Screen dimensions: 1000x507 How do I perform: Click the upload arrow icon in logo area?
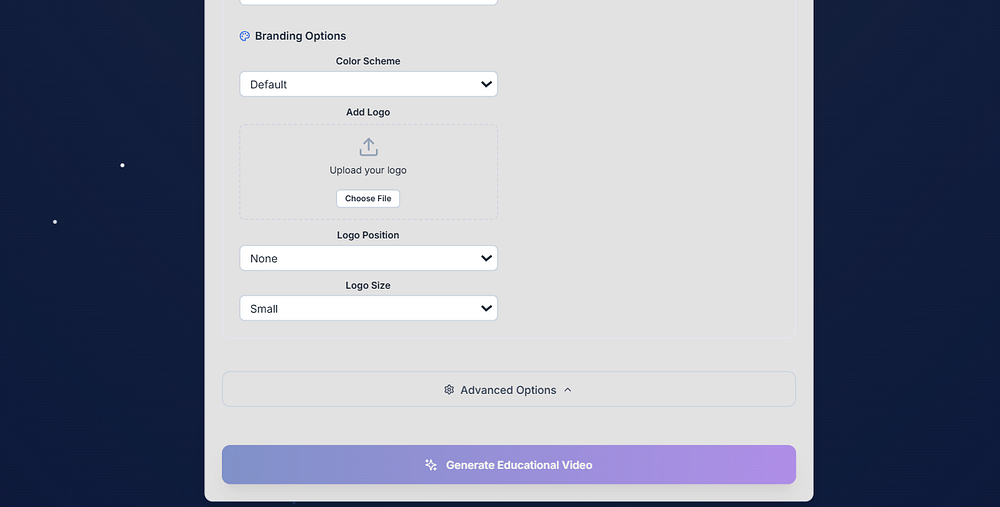(369, 147)
